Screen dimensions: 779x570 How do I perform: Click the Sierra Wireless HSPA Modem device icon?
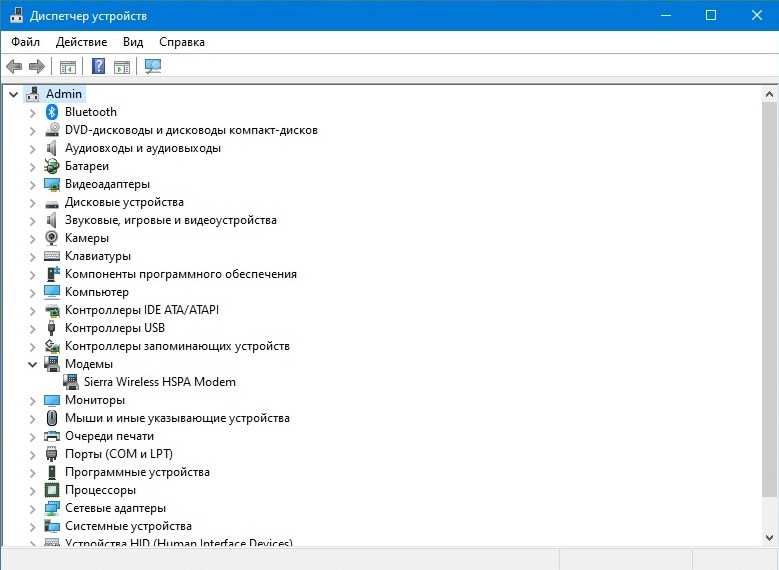pos(71,382)
